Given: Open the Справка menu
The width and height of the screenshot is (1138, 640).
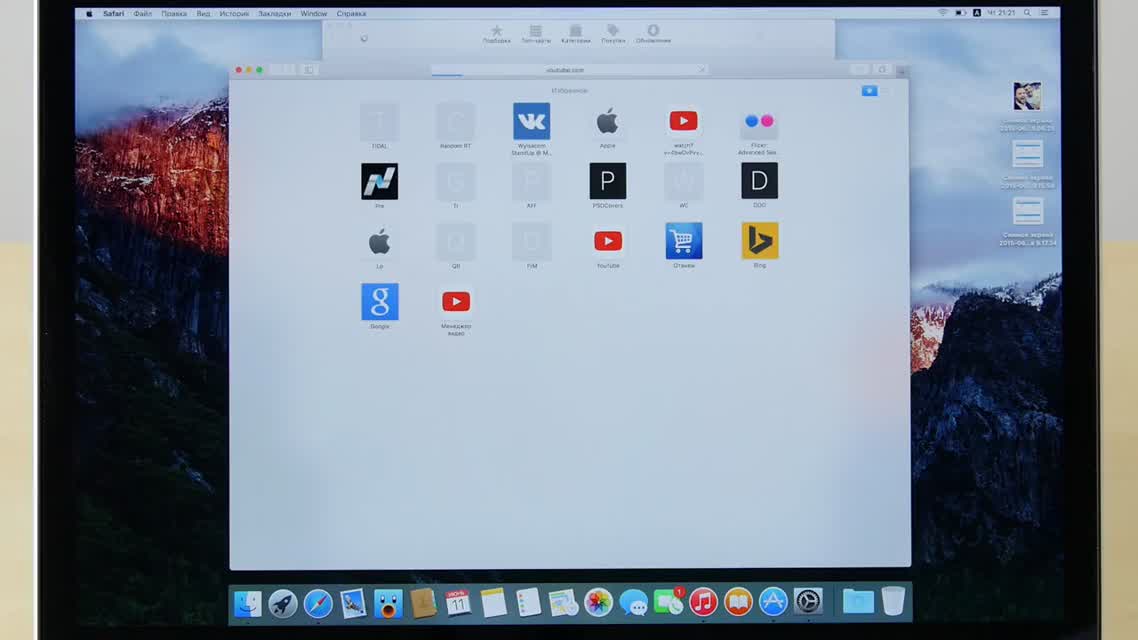Looking at the screenshot, I should coord(351,13).
